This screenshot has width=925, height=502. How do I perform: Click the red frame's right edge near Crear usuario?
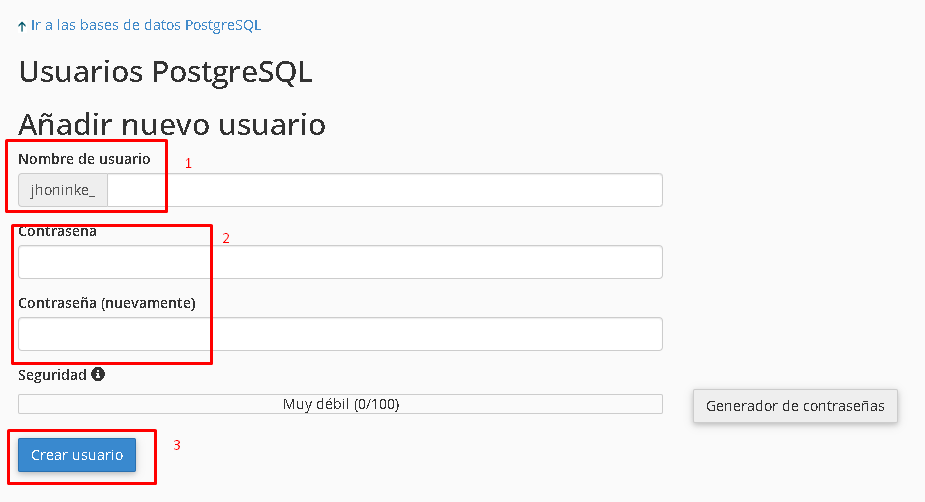pyautogui.click(x=156, y=457)
